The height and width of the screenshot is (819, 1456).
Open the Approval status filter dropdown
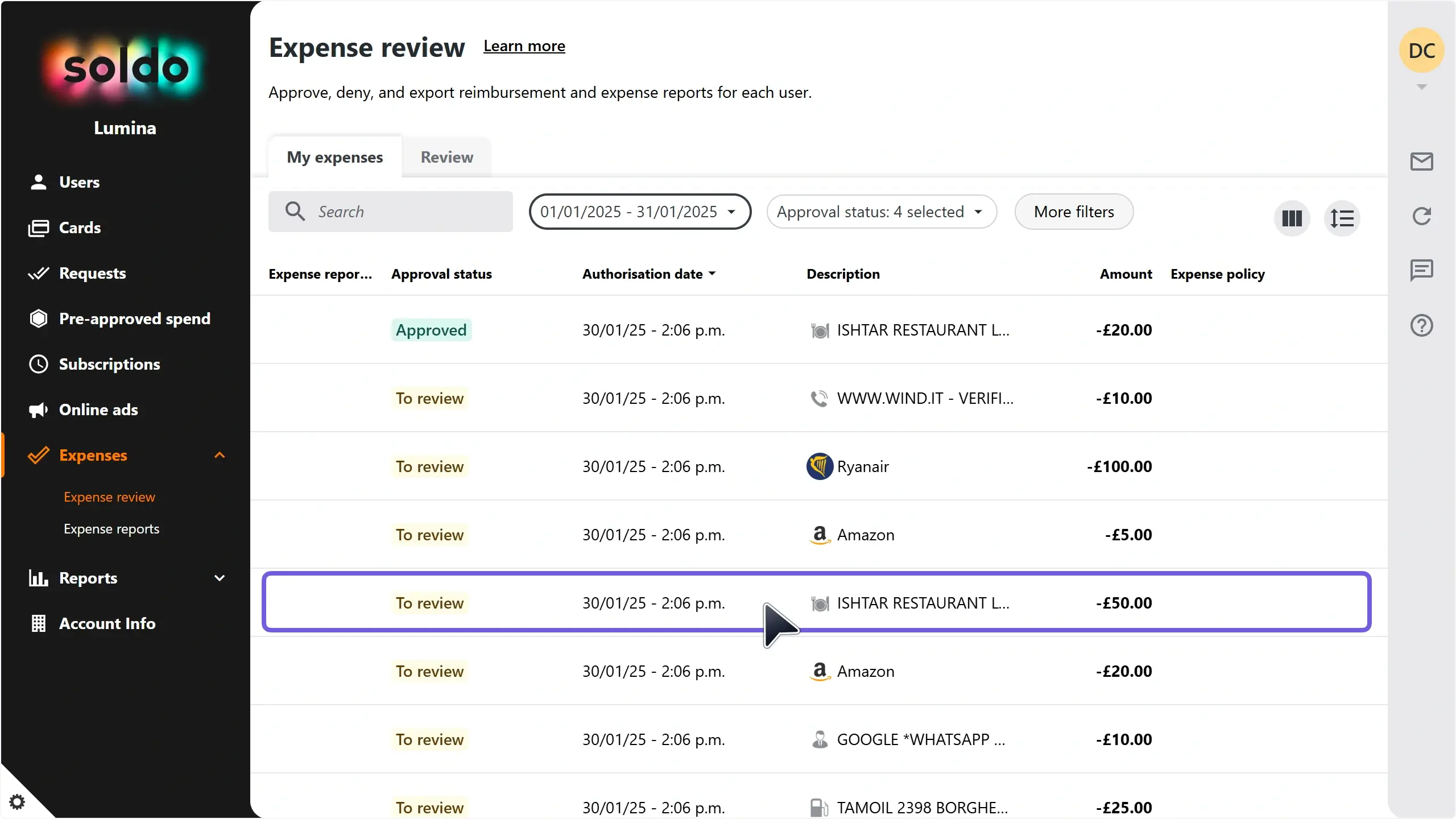[881, 212]
